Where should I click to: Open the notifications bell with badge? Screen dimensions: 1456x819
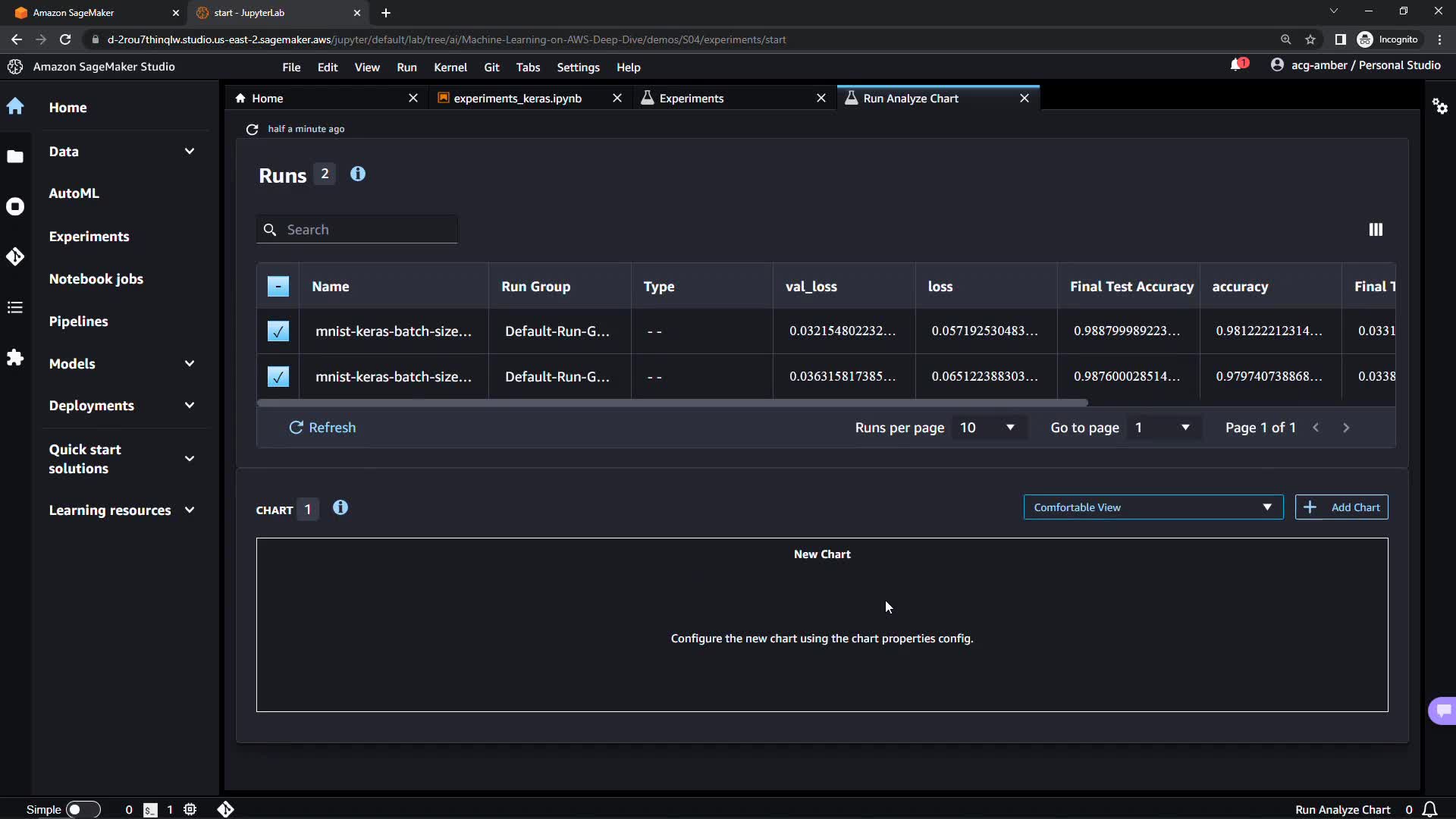[1238, 65]
